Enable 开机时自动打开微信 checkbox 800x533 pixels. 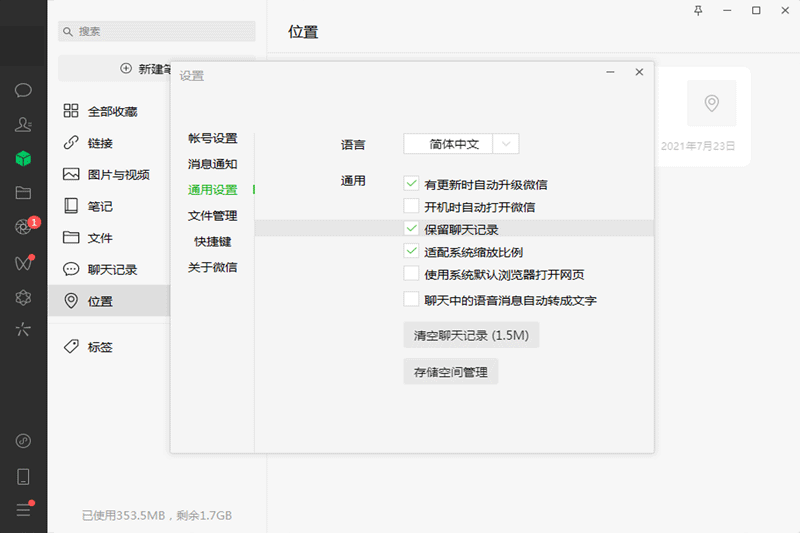411,207
